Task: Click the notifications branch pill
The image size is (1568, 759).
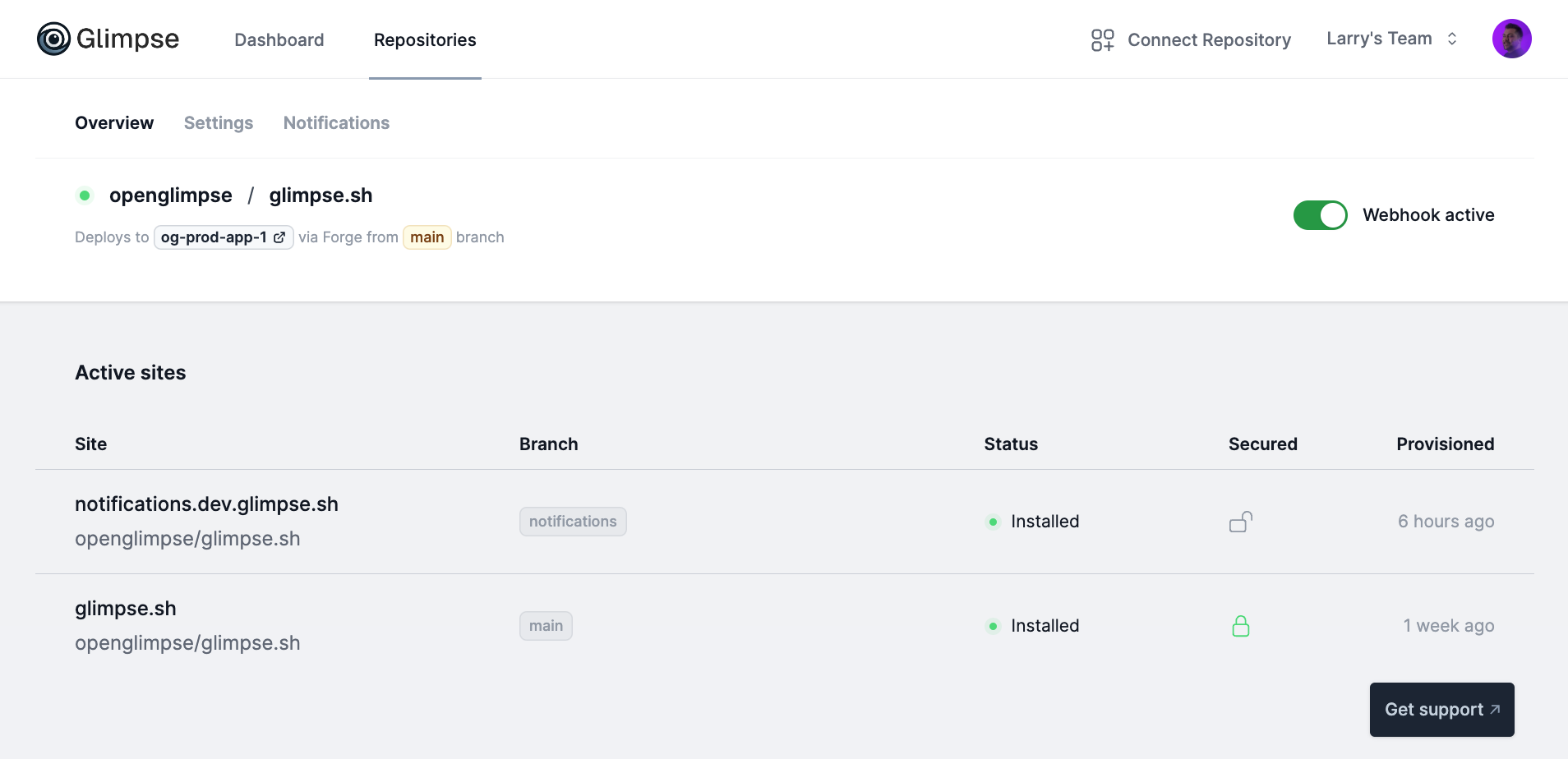Action: coord(573,521)
